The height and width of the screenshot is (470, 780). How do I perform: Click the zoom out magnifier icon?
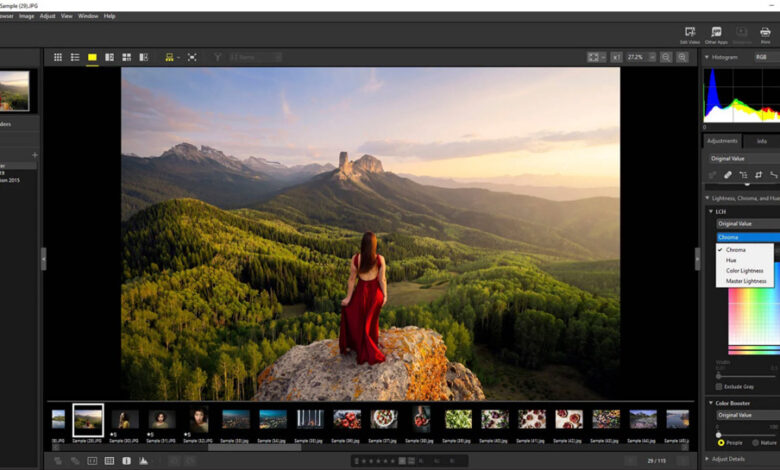(x=666, y=58)
